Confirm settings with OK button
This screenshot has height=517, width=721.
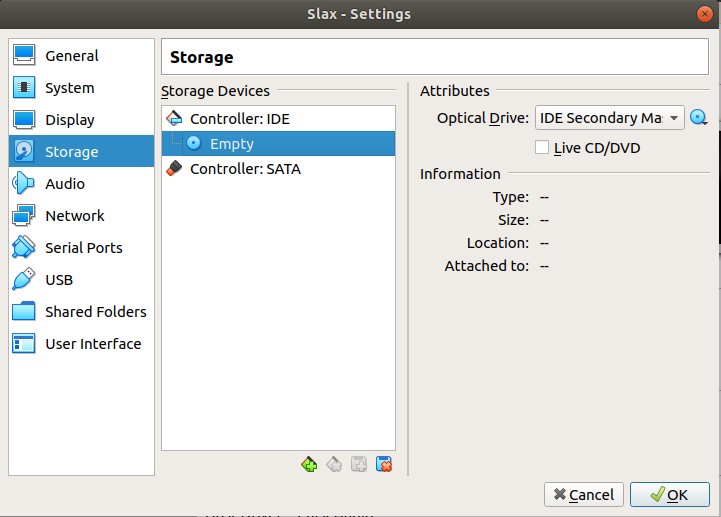pos(670,494)
